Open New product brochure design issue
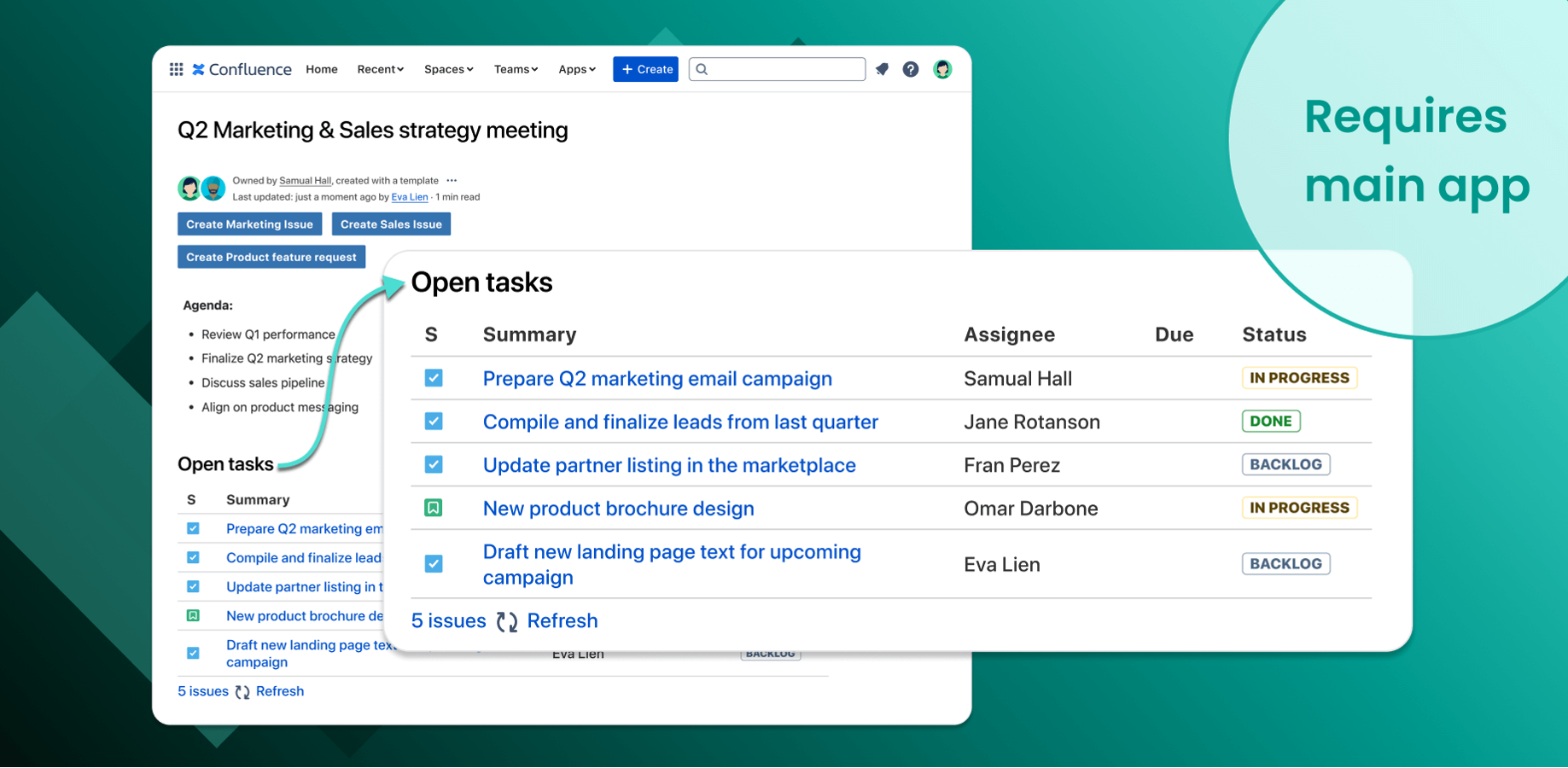Viewport: 1568px width, 768px height. [x=618, y=509]
